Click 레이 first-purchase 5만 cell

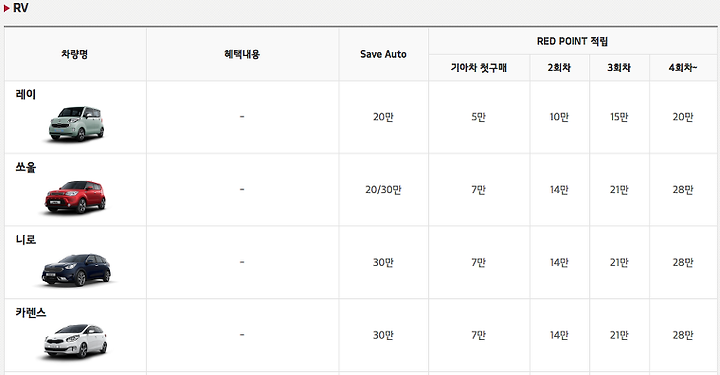pos(478,117)
